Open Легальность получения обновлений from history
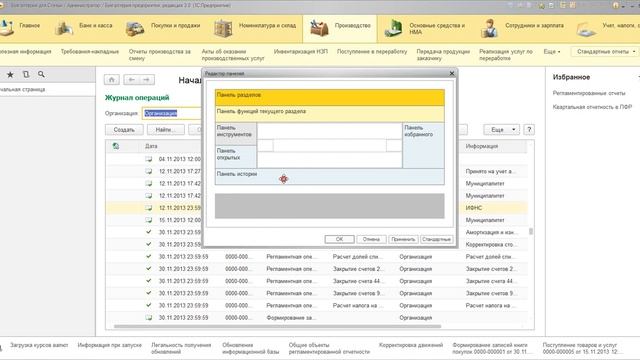Screen dimensions: 640x360 click(181, 348)
